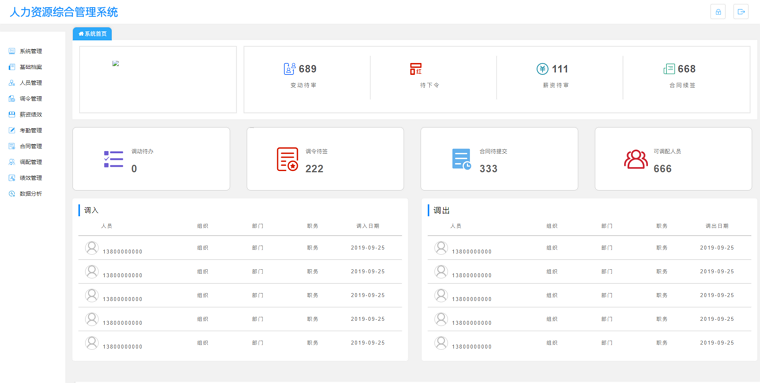Click the broken profile image placeholder
The height and width of the screenshot is (383, 760).
pos(115,63)
